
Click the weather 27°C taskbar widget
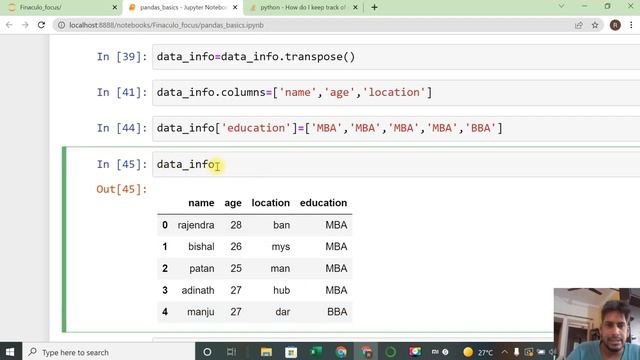click(x=478, y=352)
